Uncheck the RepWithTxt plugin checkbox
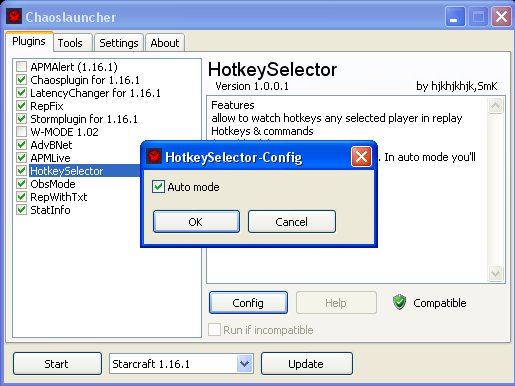 (x=21, y=197)
